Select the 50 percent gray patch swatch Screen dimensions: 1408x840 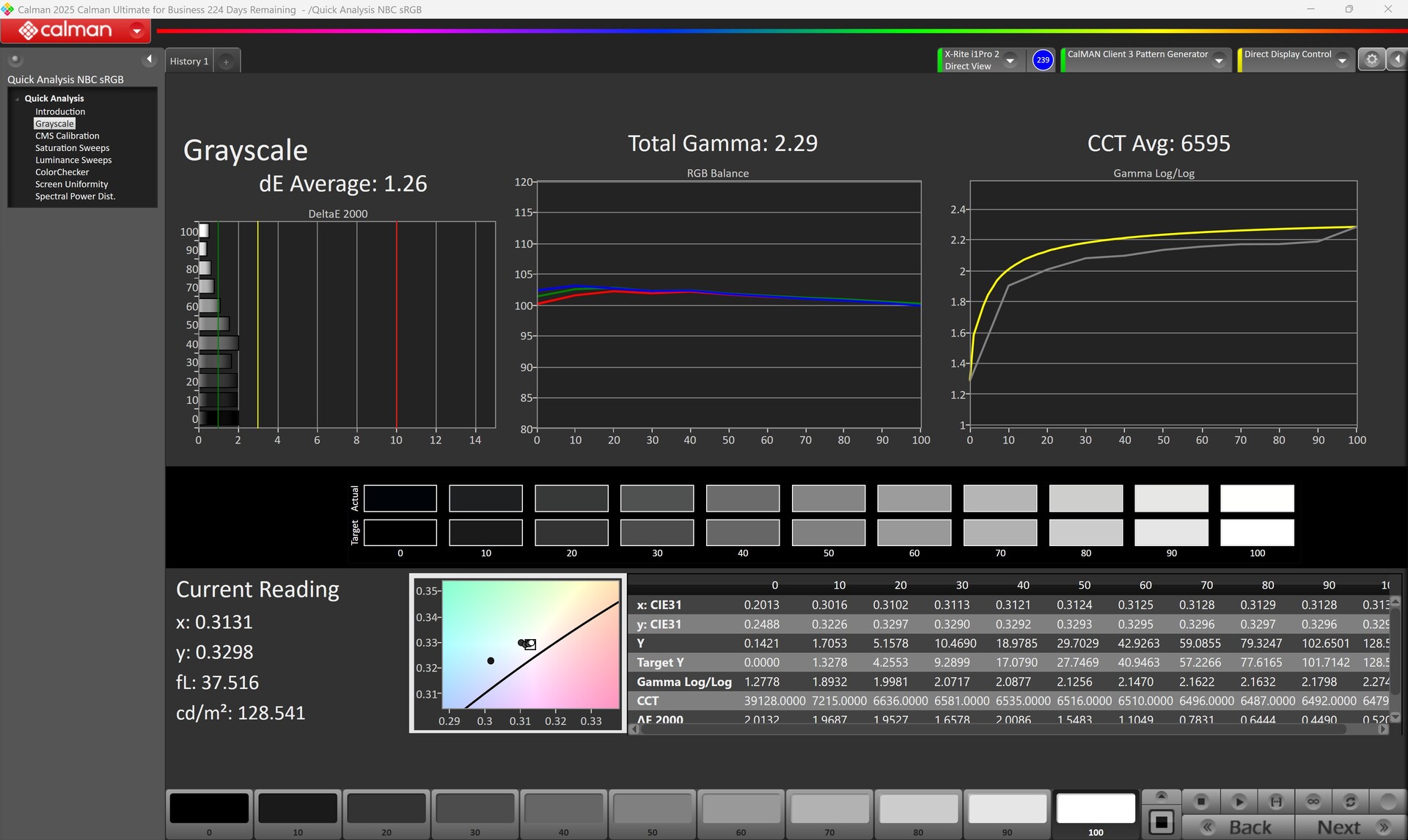tap(652, 809)
